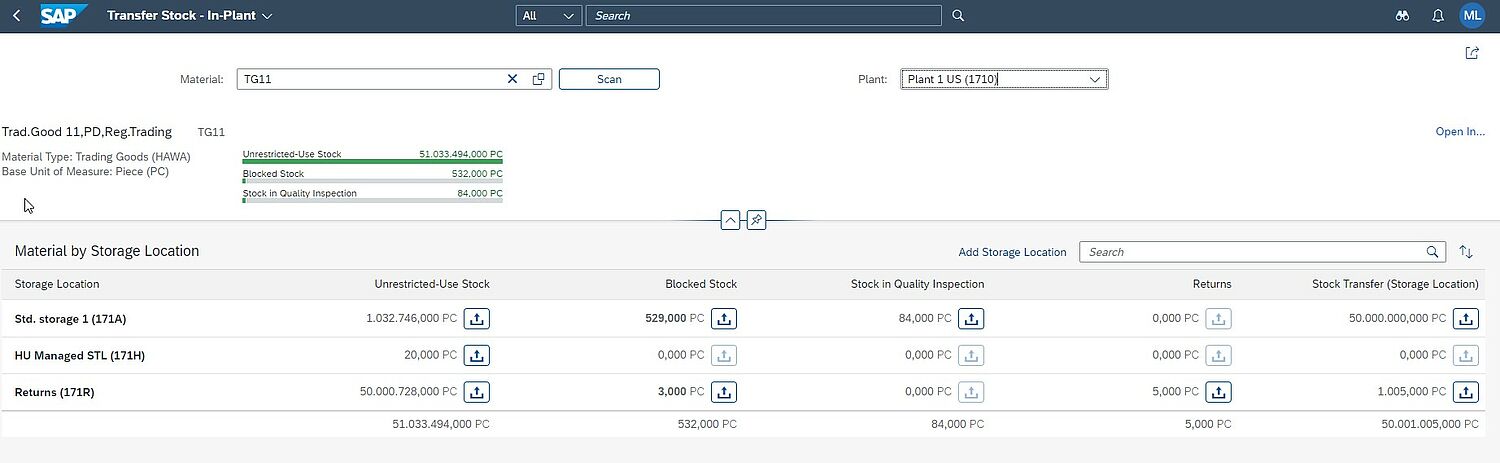Click the Add Storage Location link
This screenshot has width=1500, height=463.
pyautogui.click(x=1012, y=252)
